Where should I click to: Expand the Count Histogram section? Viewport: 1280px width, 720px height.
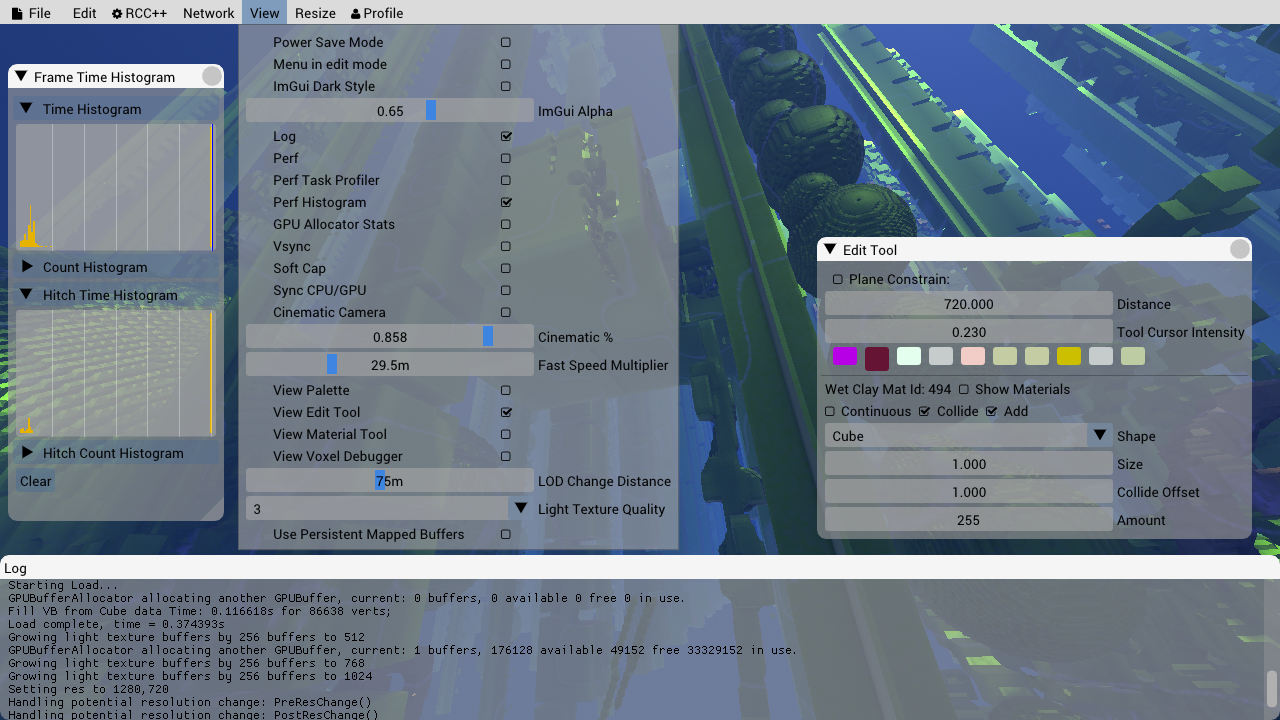point(27,267)
